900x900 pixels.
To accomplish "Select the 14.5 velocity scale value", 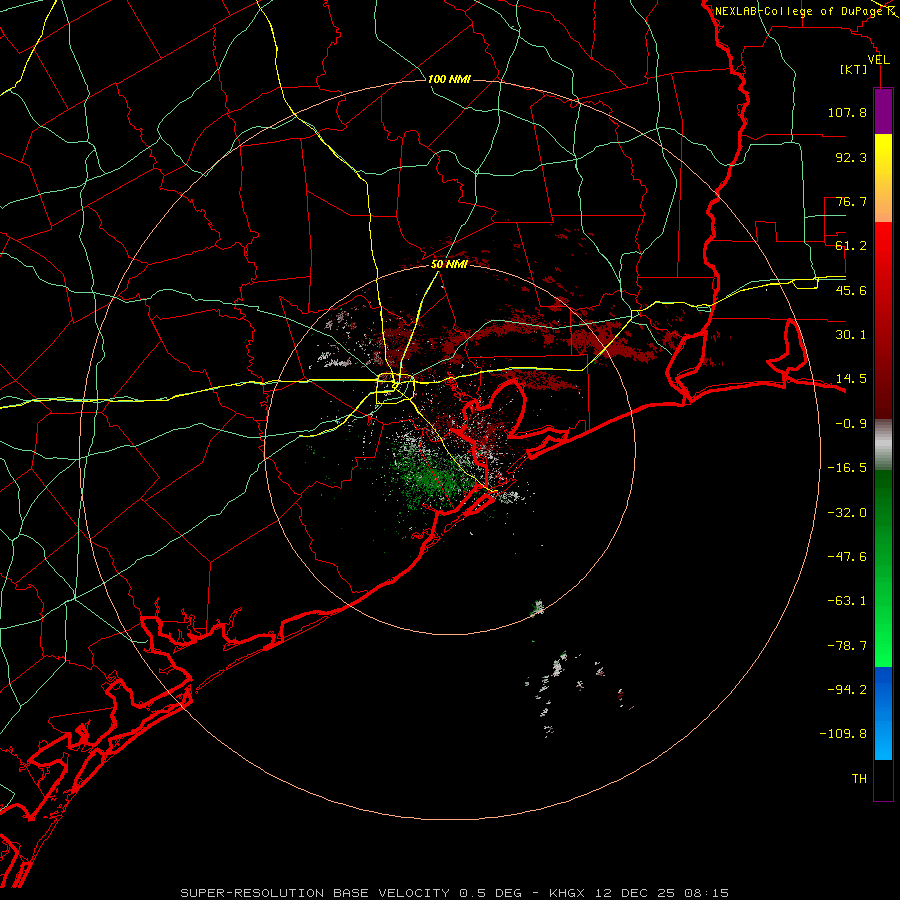I will 851,379.
